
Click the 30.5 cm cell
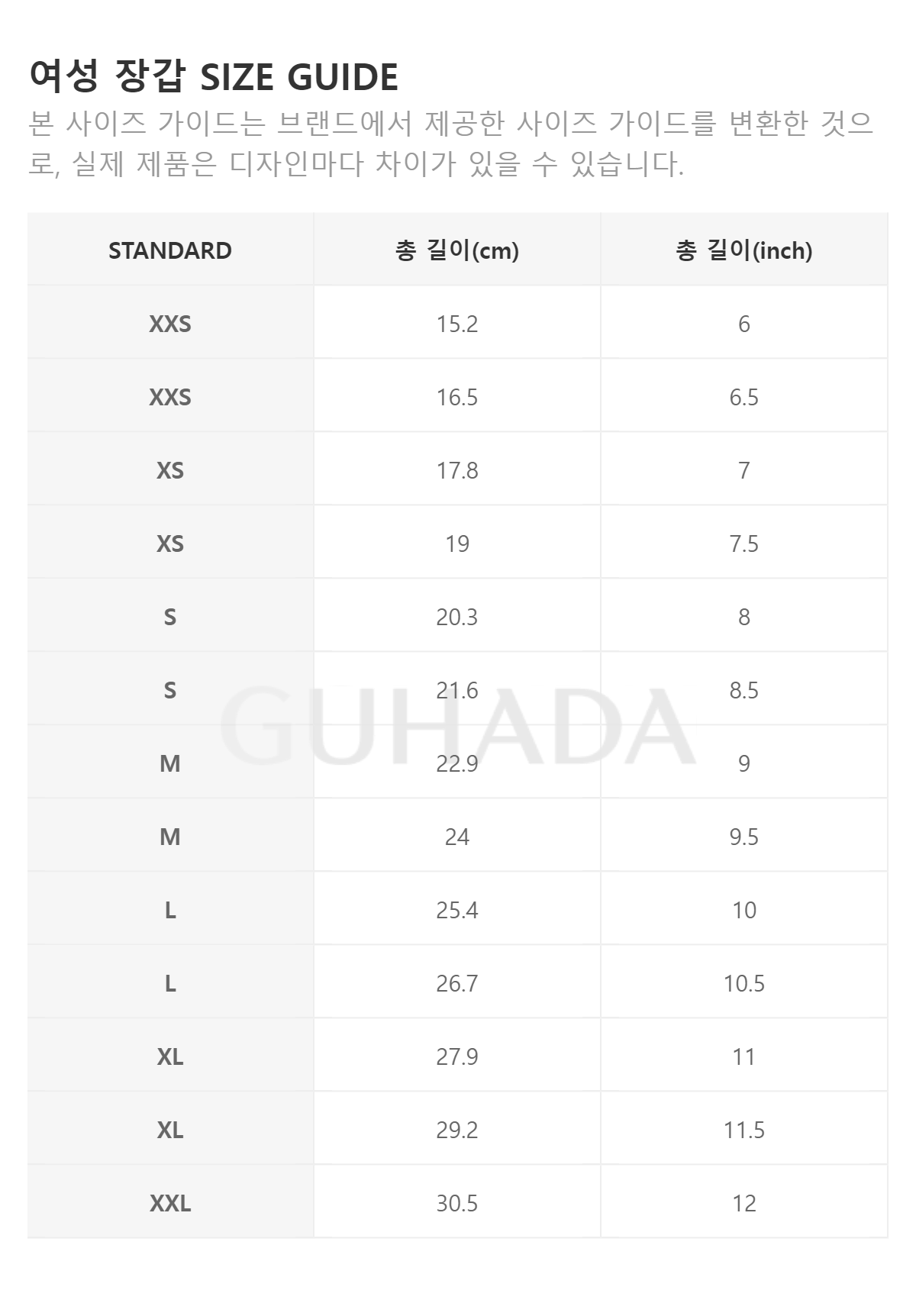pyautogui.click(x=457, y=1202)
